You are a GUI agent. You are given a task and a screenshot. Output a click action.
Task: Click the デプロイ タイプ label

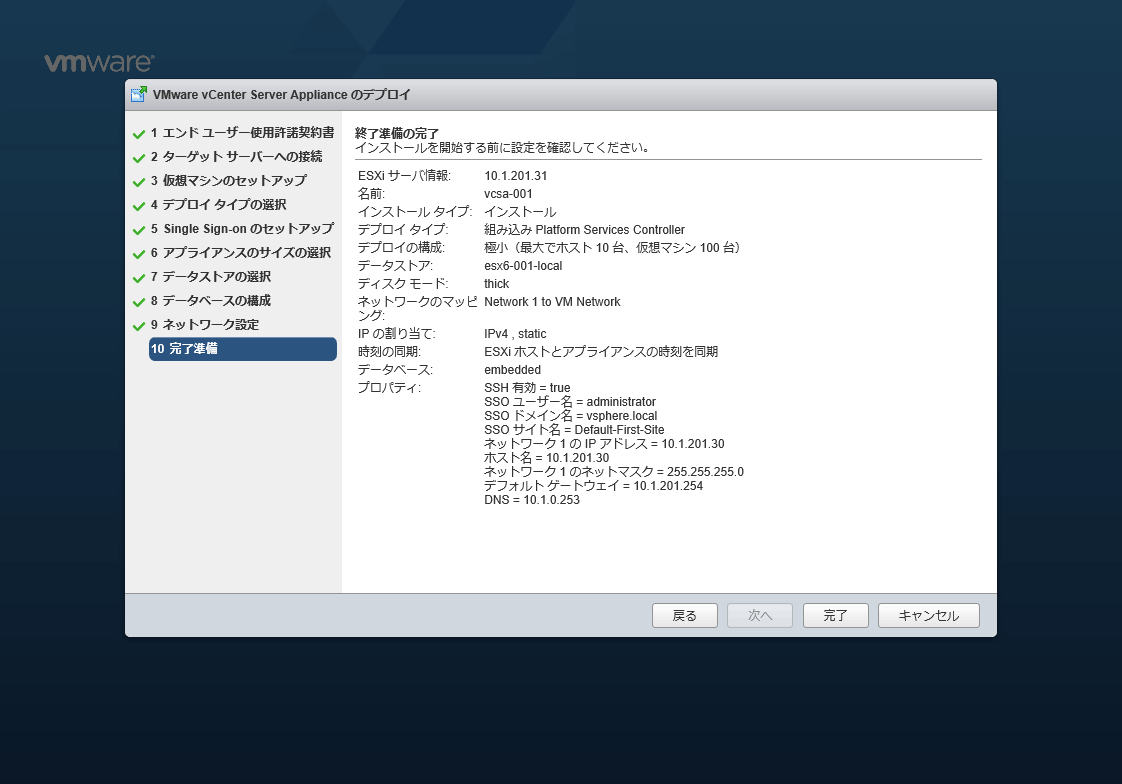403,230
